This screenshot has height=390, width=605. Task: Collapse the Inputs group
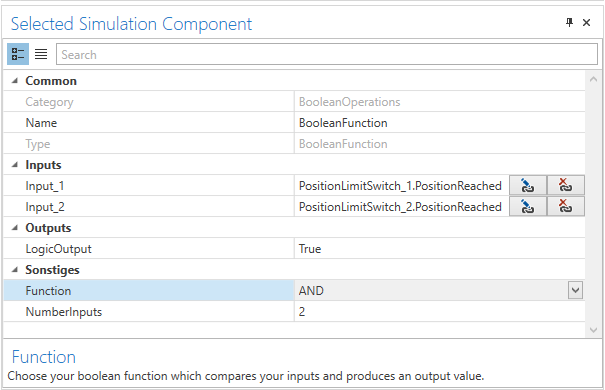coord(15,165)
